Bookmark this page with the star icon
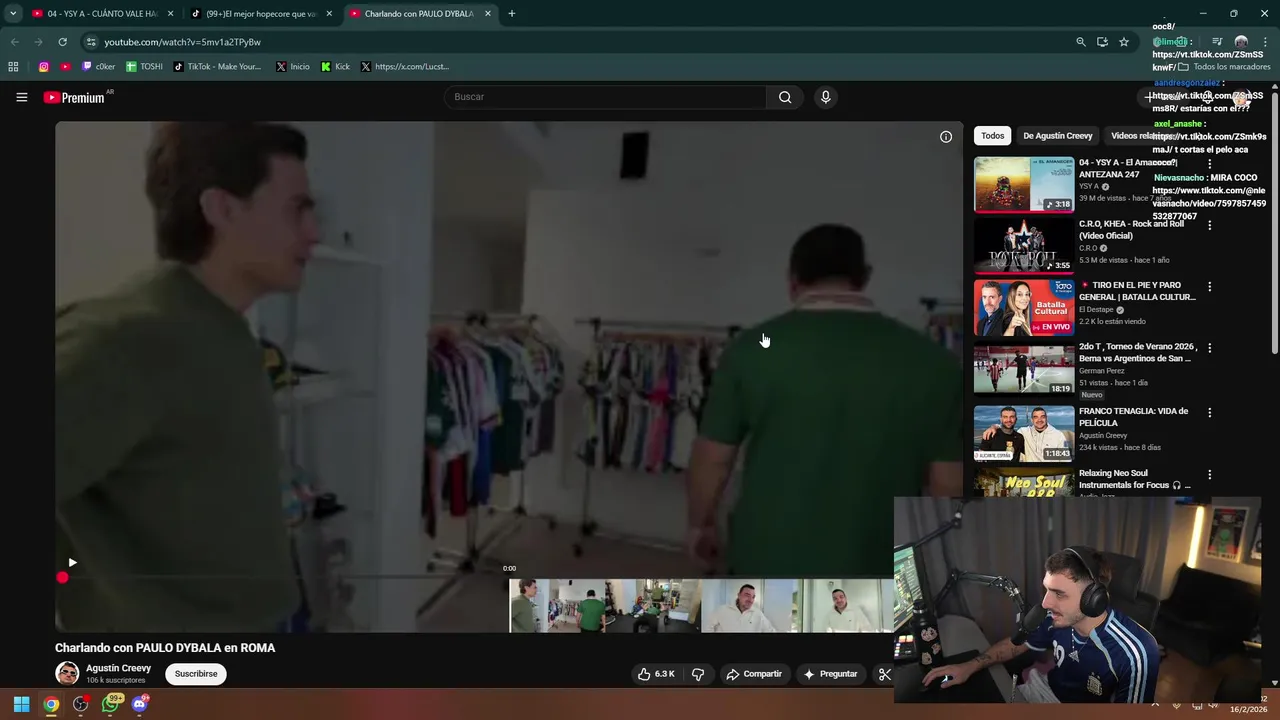This screenshot has width=1280, height=720. coord(1124,42)
